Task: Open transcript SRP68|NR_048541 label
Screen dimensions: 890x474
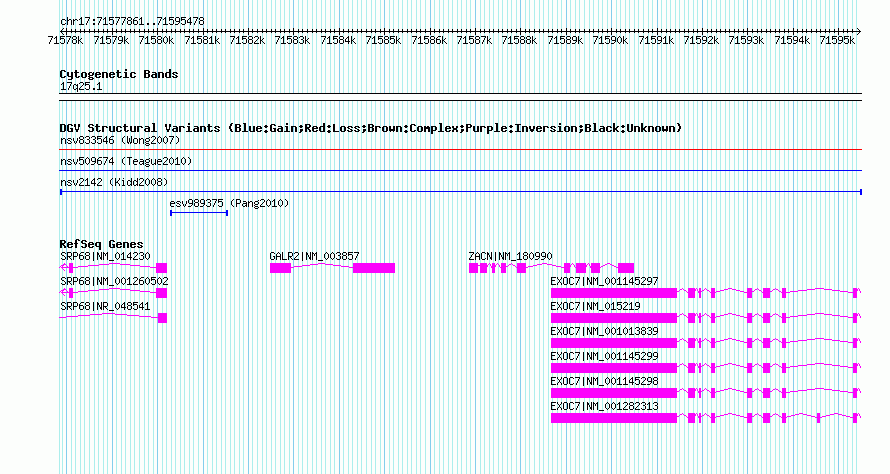Action: point(105,307)
